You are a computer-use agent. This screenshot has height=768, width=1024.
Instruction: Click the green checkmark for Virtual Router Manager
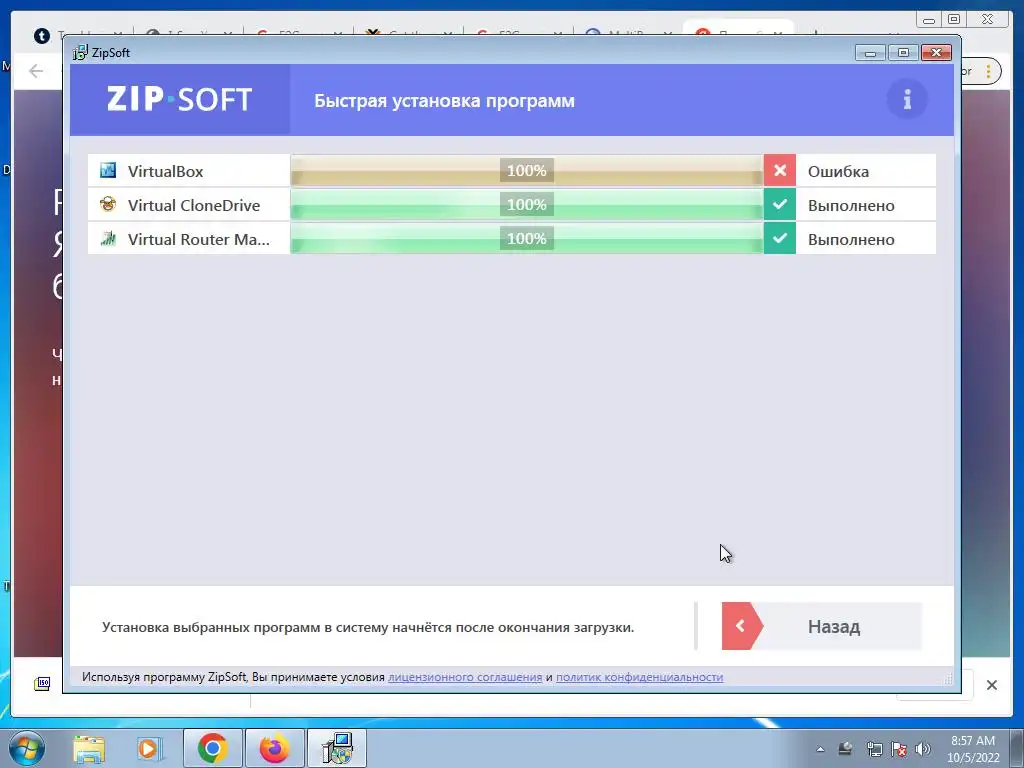click(x=780, y=238)
